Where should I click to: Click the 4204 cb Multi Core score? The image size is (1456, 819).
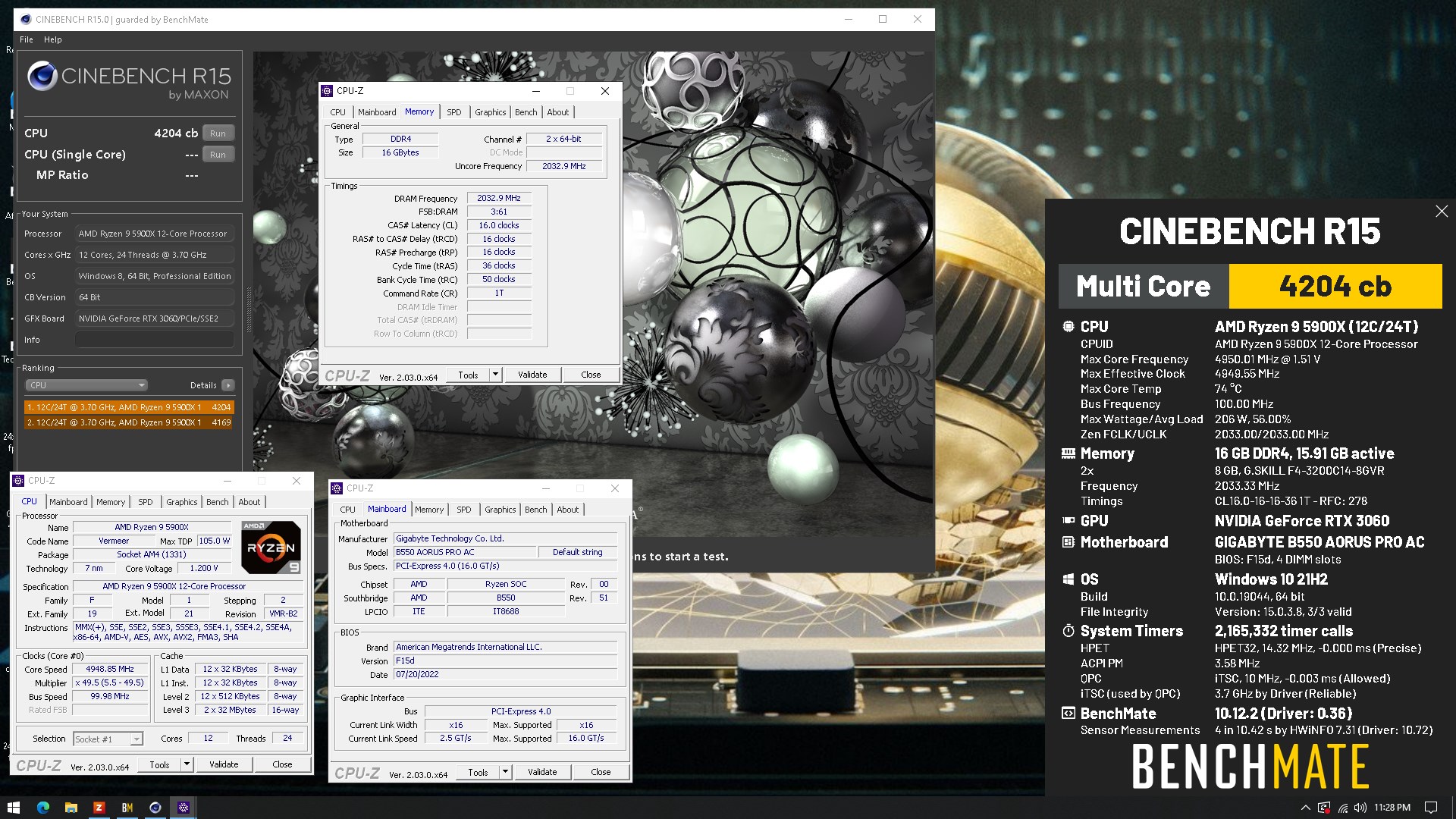point(1335,286)
